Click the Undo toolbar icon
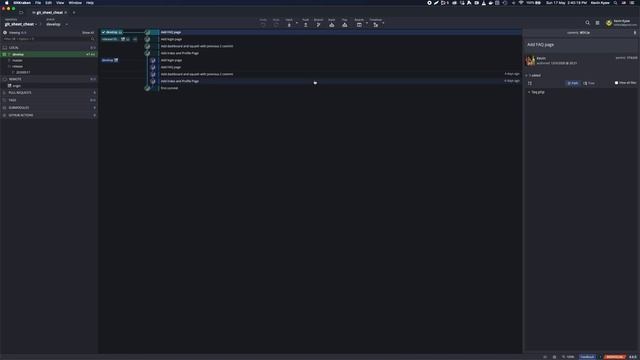The image size is (640, 360). [x=263, y=24]
